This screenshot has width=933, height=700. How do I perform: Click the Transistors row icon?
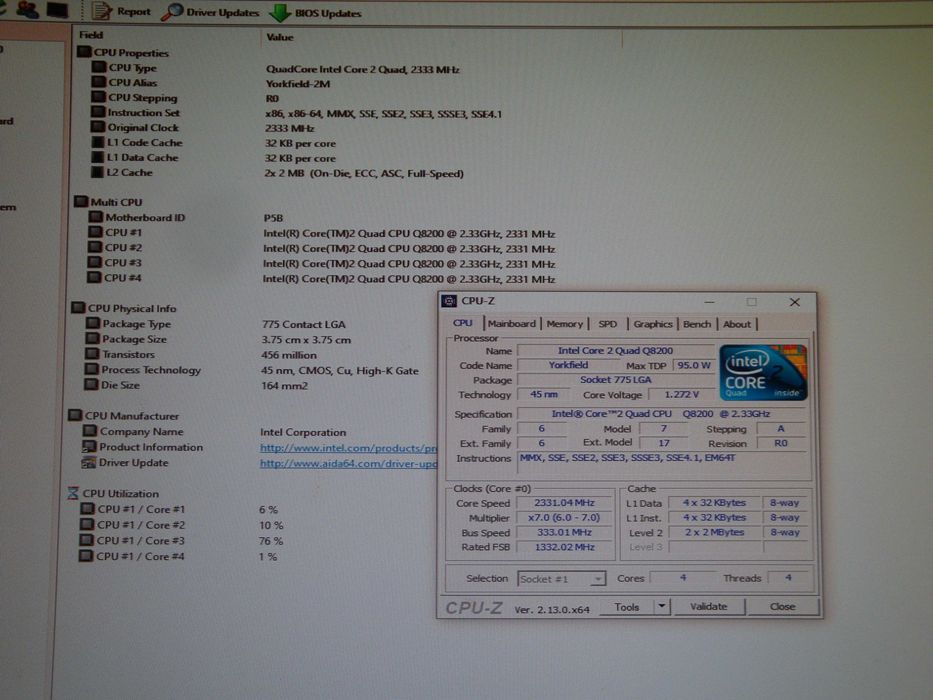[92, 354]
